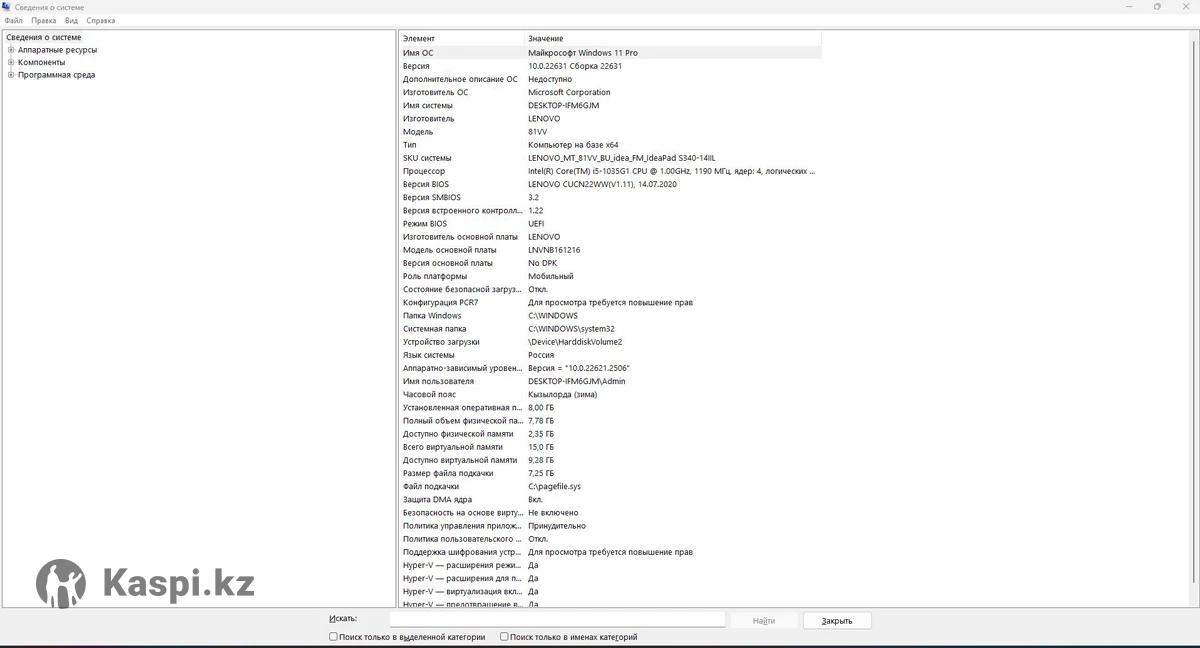This screenshot has height=648, width=1200.
Task: Open the Правка menu
Action: pyautogui.click(x=44, y=20)
